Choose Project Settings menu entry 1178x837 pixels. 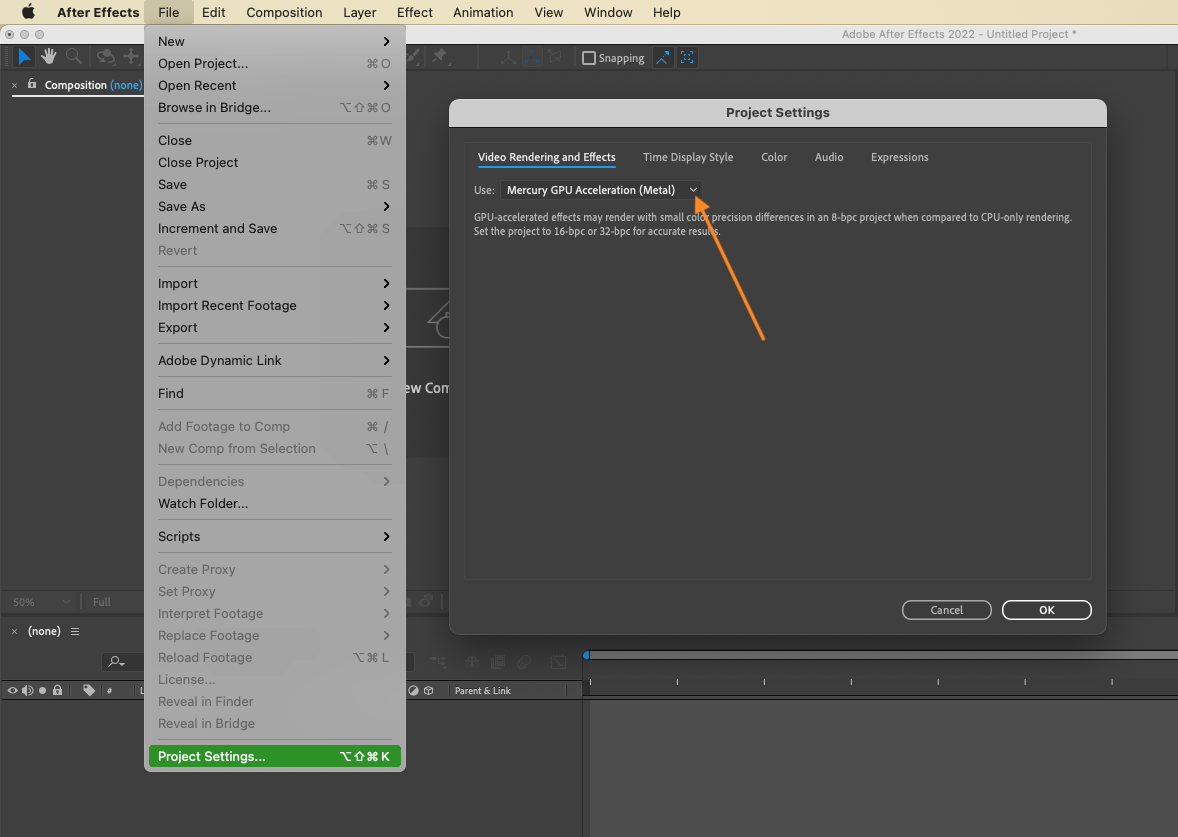(274, 757)
